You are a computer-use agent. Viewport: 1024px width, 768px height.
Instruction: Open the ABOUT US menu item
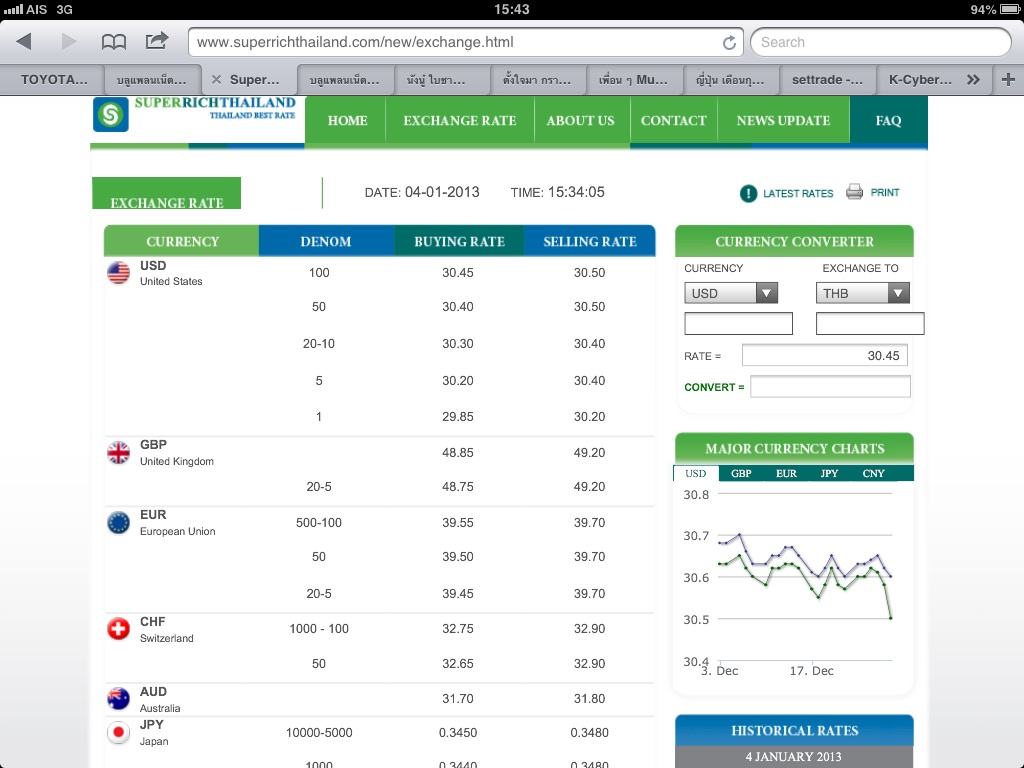point(581,120)
